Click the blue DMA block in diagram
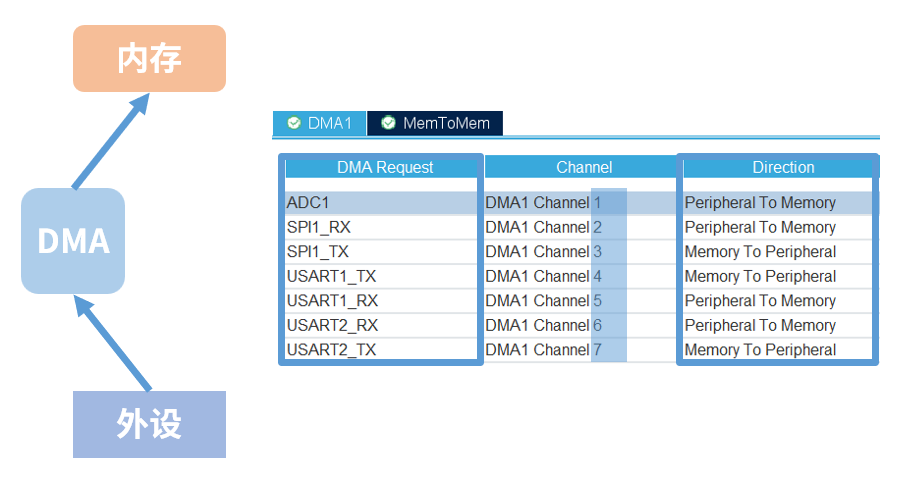Viewport: 897px width, 482px height. coord(73,241)
